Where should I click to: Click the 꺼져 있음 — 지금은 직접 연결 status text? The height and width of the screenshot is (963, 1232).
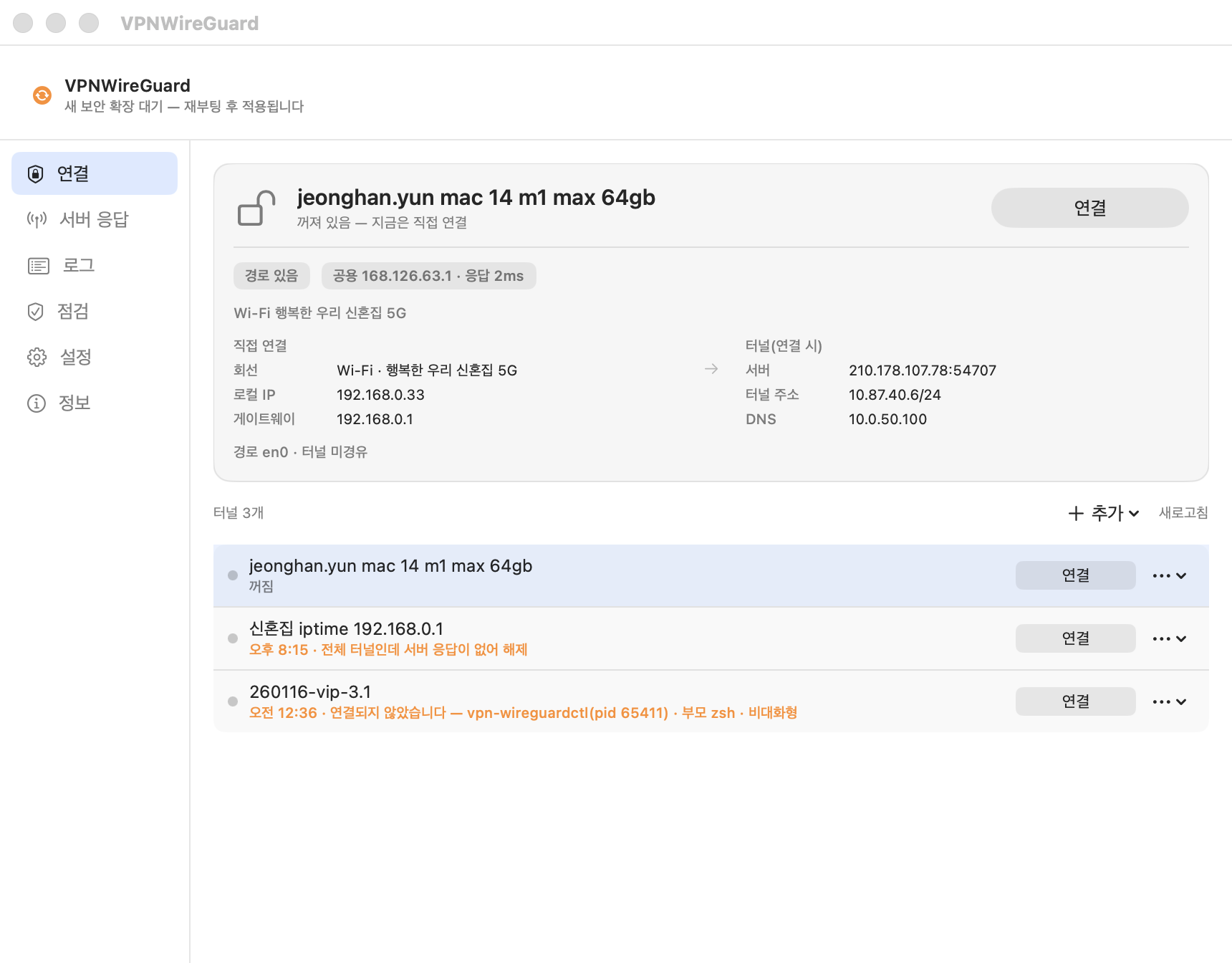pos(382,223)
